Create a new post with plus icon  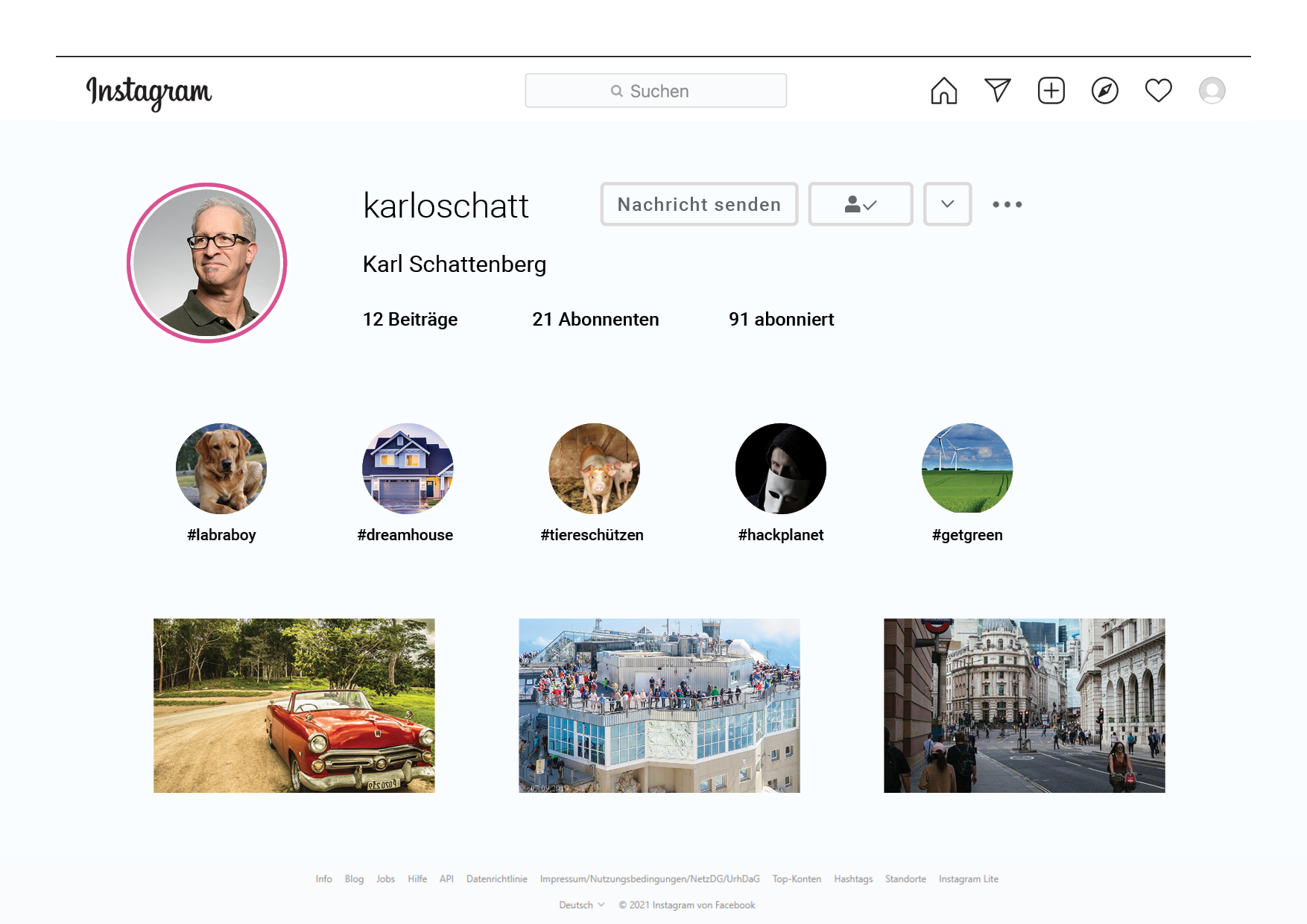pyautogui.click(x=1051, y=91)
